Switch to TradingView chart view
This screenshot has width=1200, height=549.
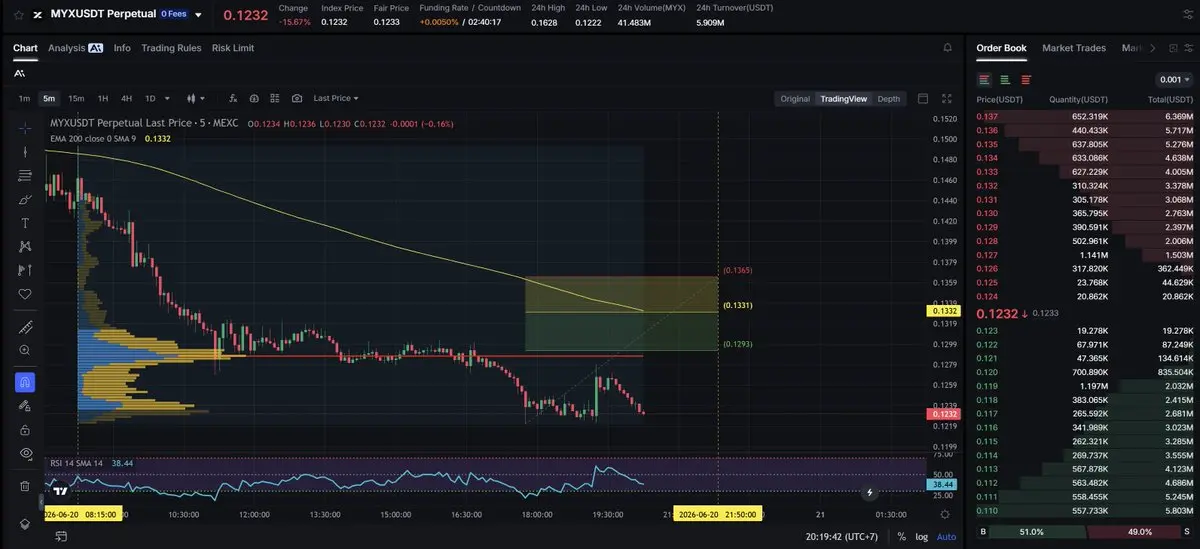tap(844, 99)
